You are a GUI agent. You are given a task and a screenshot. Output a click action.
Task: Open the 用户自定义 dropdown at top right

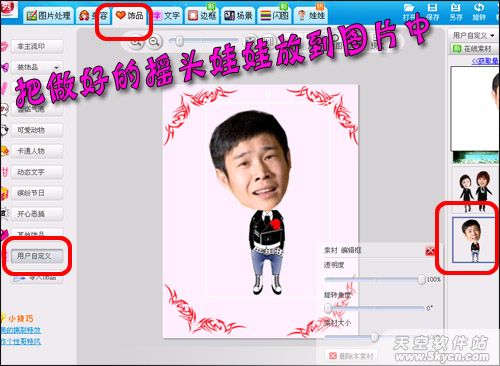[x=473, y=35]
